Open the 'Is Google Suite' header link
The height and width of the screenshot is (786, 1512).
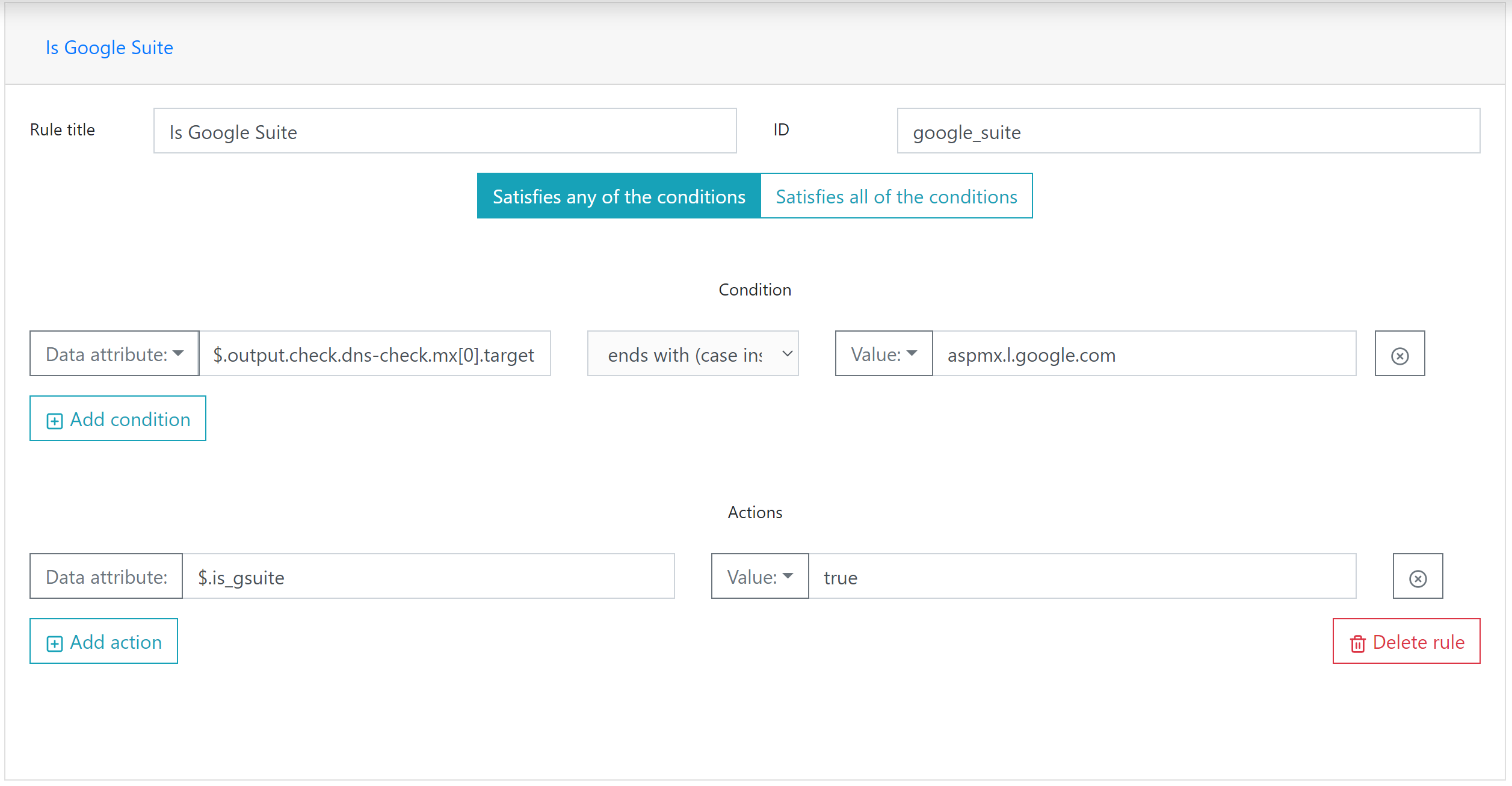coord(110,48)
